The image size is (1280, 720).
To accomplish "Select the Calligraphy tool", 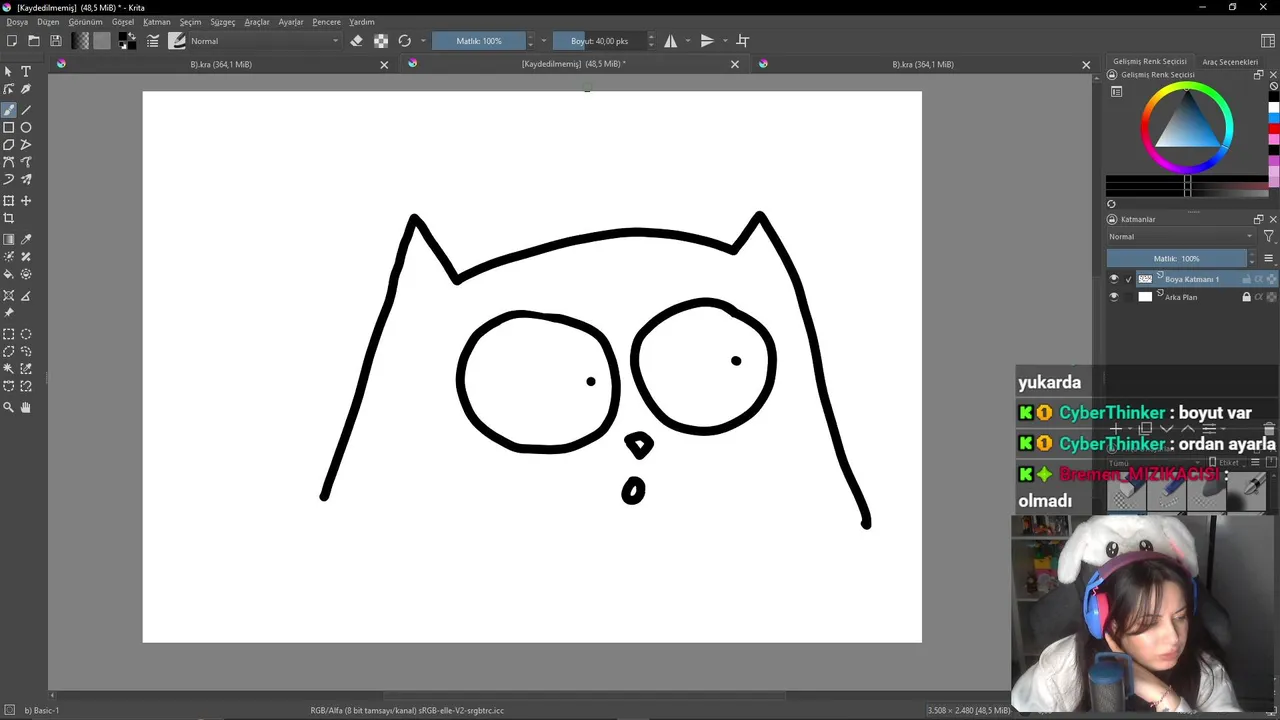I will [26, 89].
